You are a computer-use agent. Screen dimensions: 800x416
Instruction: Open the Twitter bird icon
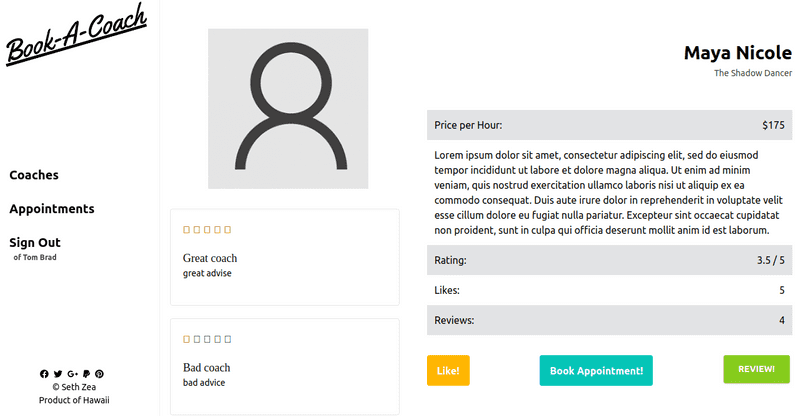[58, 374]
